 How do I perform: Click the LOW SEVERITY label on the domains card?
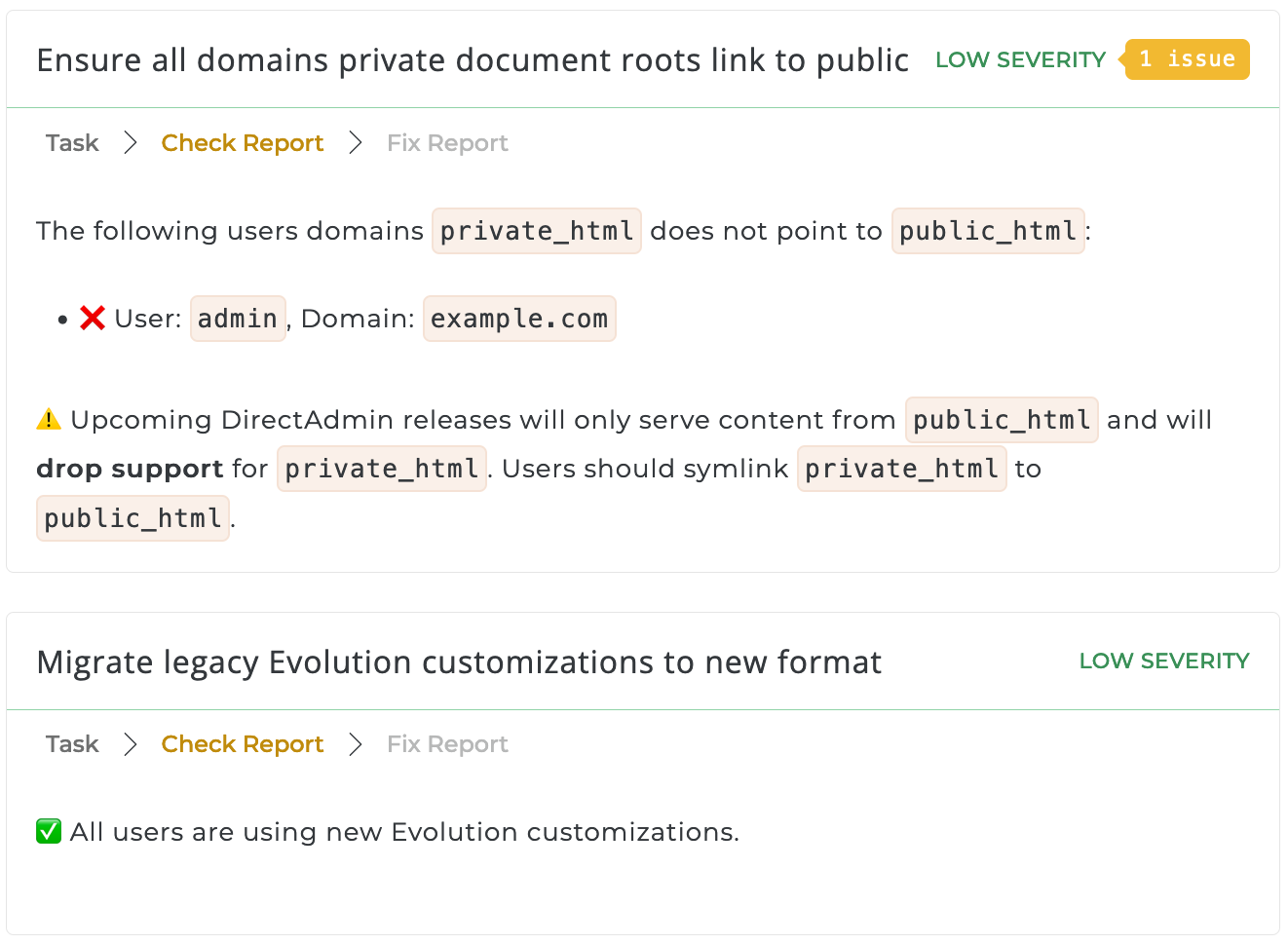pyautogui.click(x=1020, y=60)
